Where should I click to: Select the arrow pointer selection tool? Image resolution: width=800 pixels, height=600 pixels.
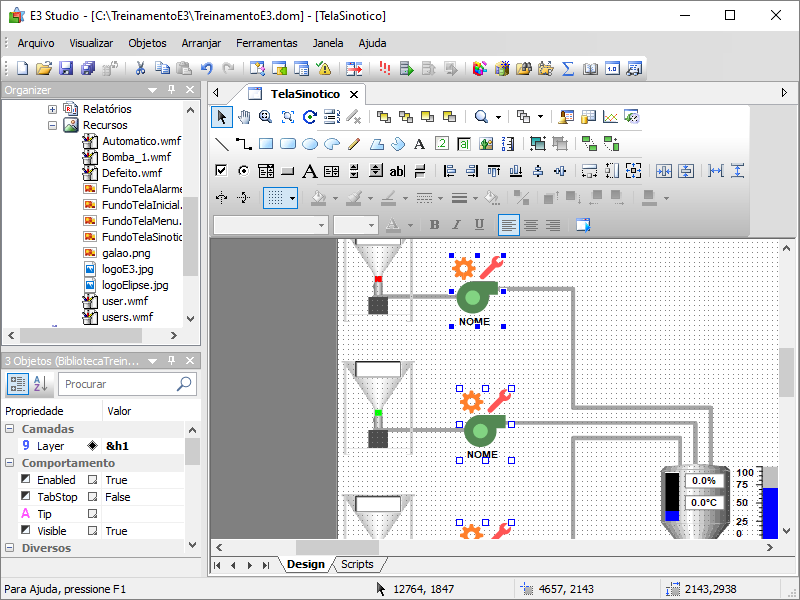222,117
